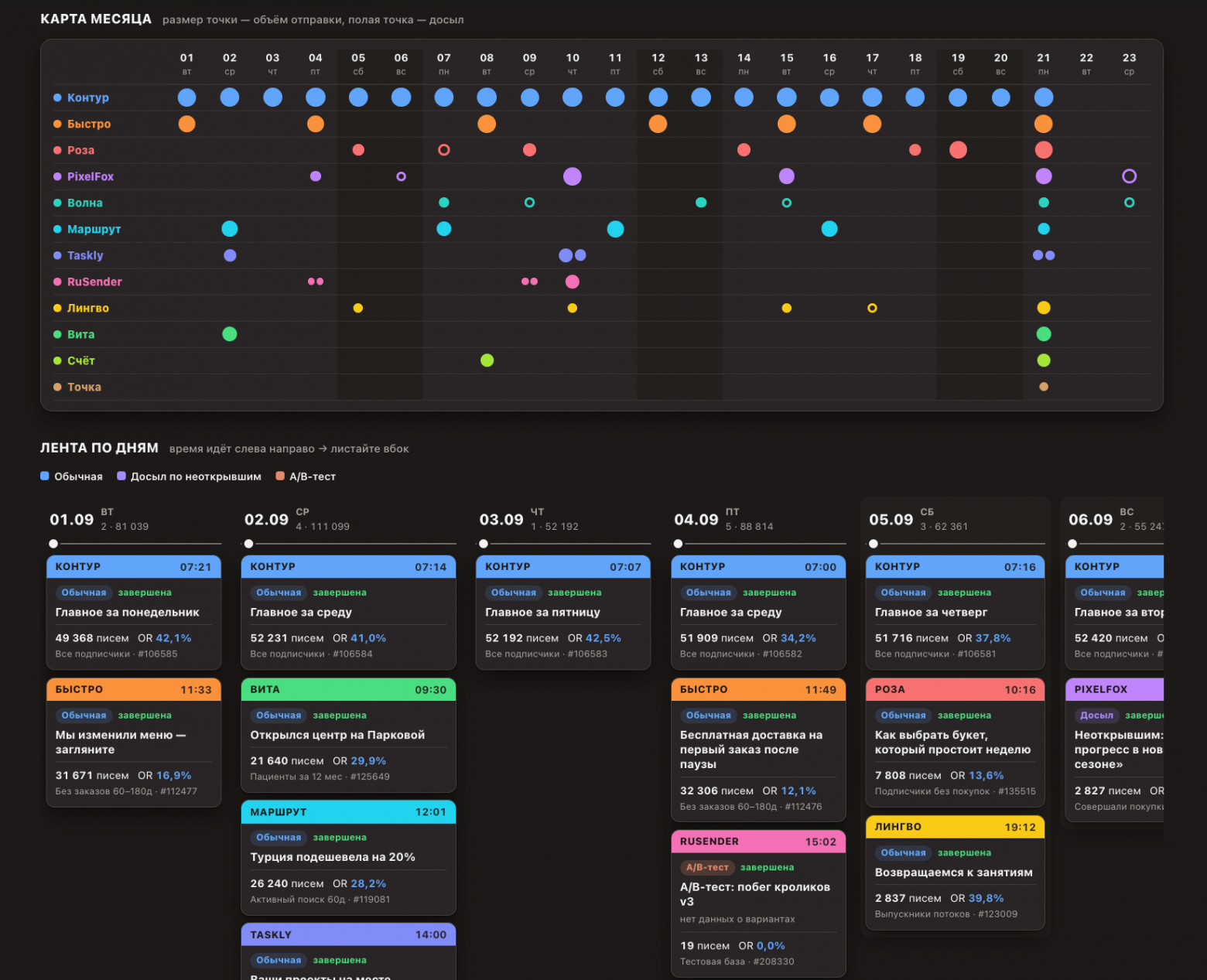Click the Вита dot on day 02
Viewport: 1207px width, 980px height.
point(230,334)
